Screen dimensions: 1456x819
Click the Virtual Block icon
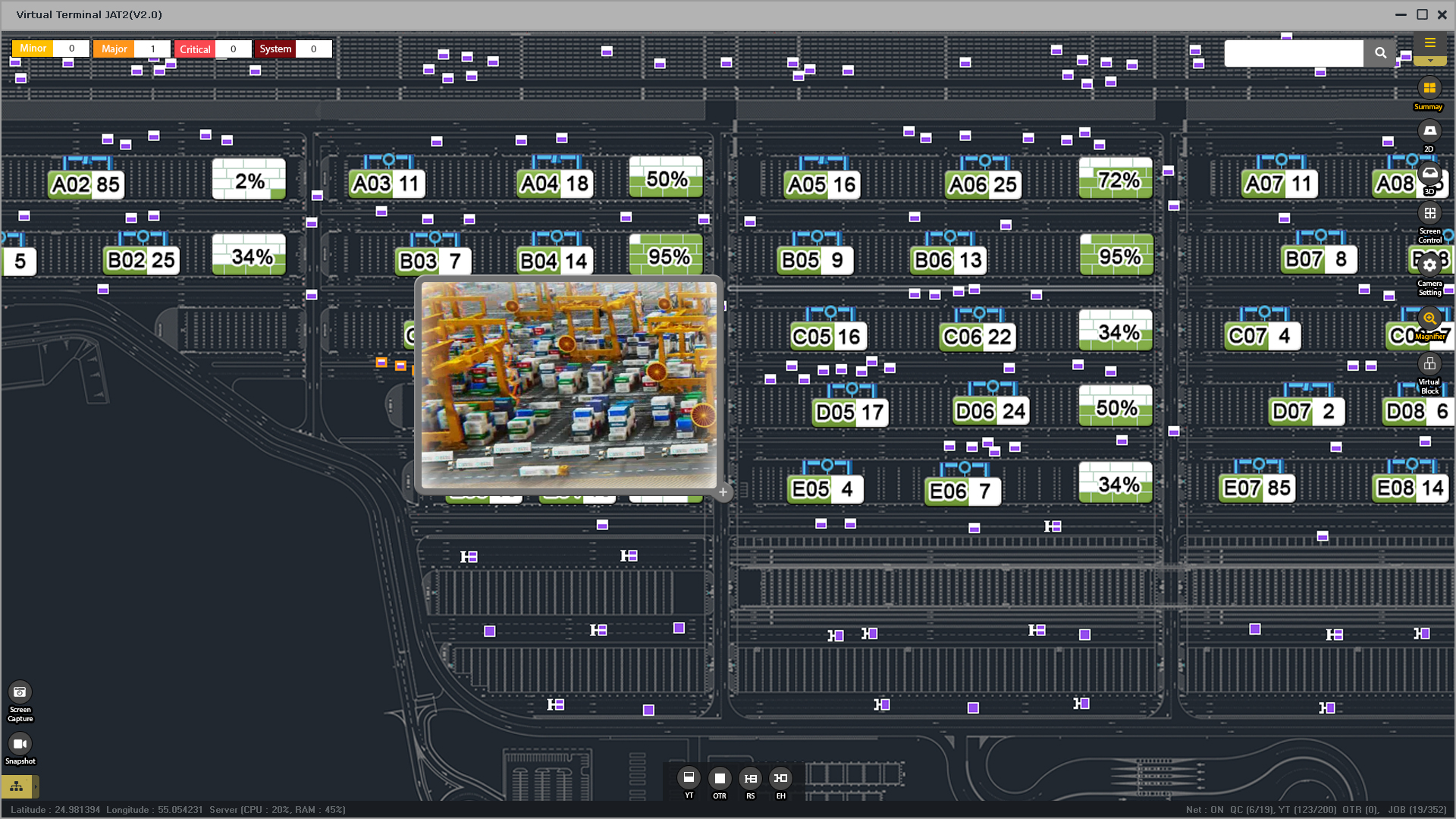(x=1429, y=365)
